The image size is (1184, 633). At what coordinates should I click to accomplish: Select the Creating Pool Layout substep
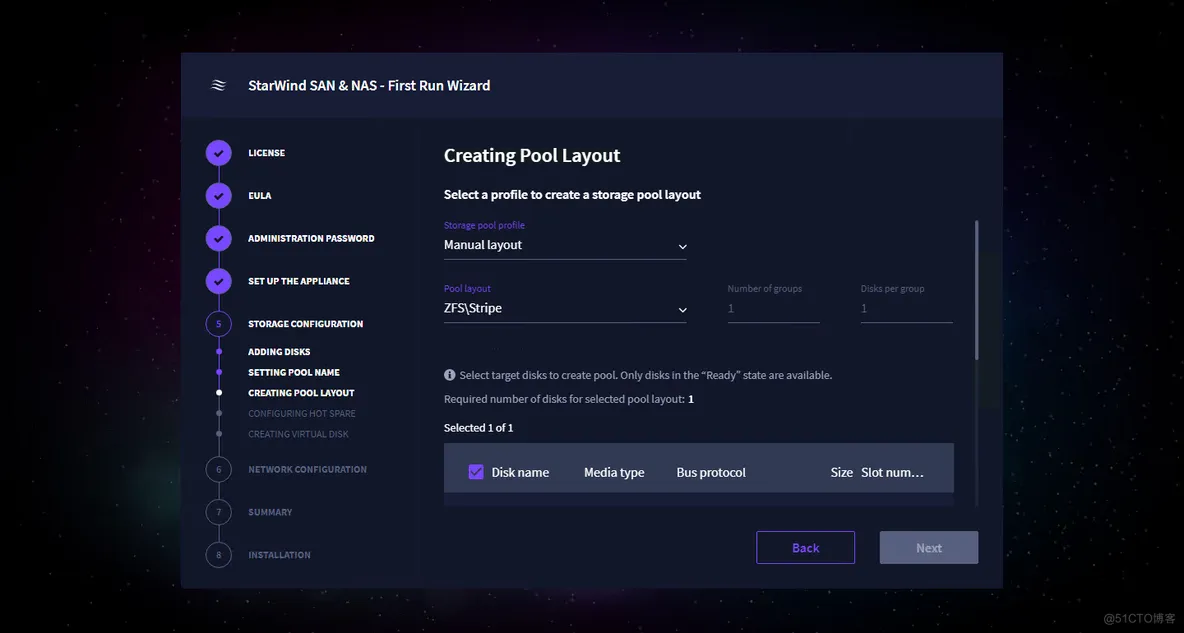pos(301,393)
